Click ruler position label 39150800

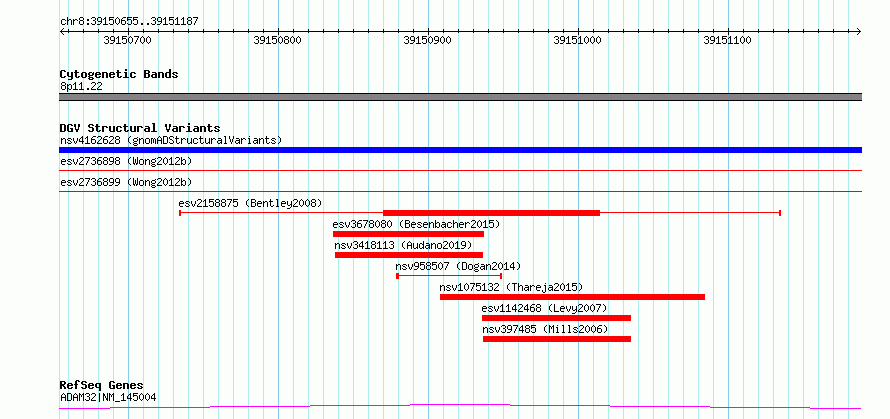(x=278, y=40)
